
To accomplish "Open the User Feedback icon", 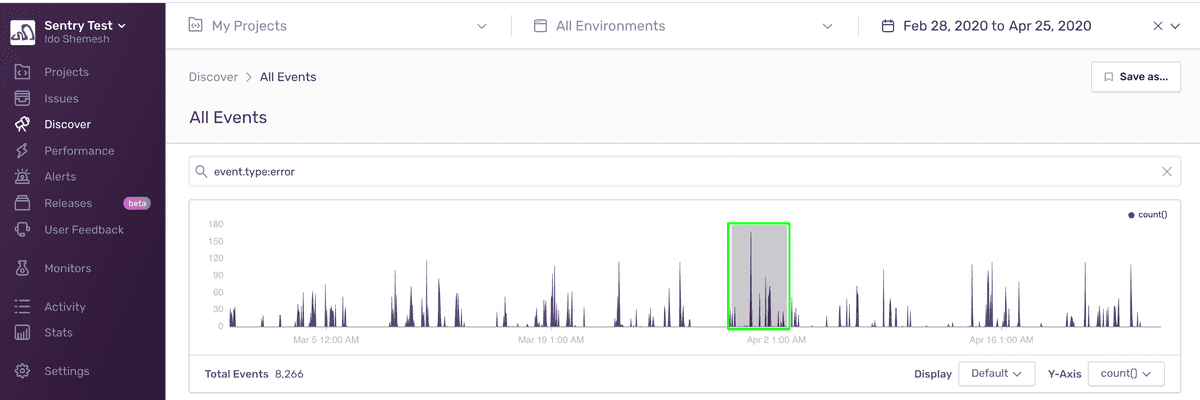I will pyautogui.click(x=22, y=229).
